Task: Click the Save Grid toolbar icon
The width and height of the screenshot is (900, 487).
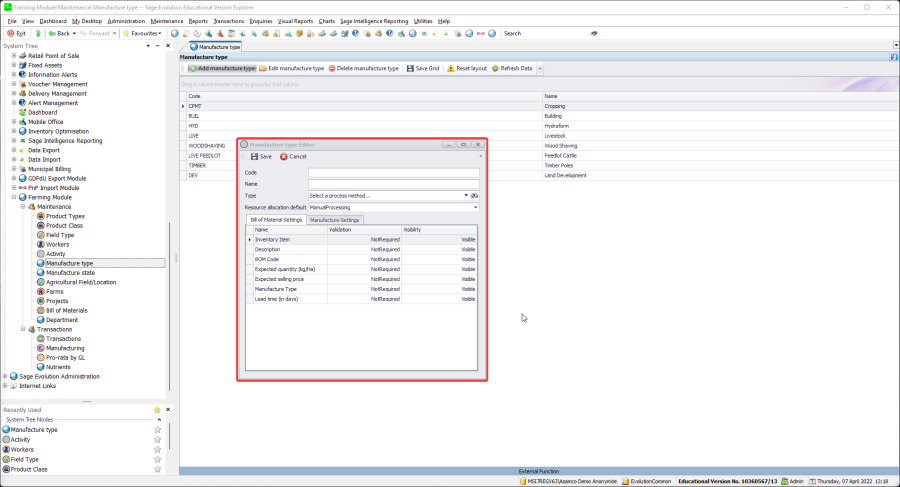Action: click(x=410, y=68)
